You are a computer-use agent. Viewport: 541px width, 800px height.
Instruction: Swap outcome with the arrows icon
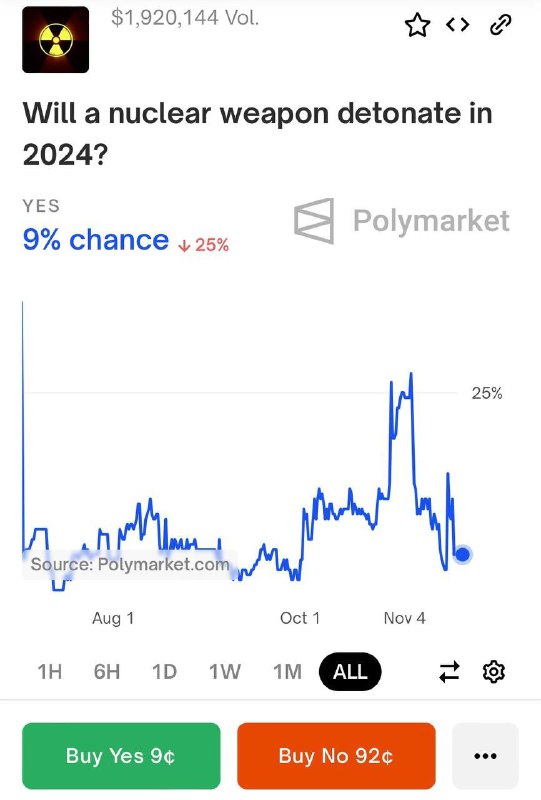449,671
